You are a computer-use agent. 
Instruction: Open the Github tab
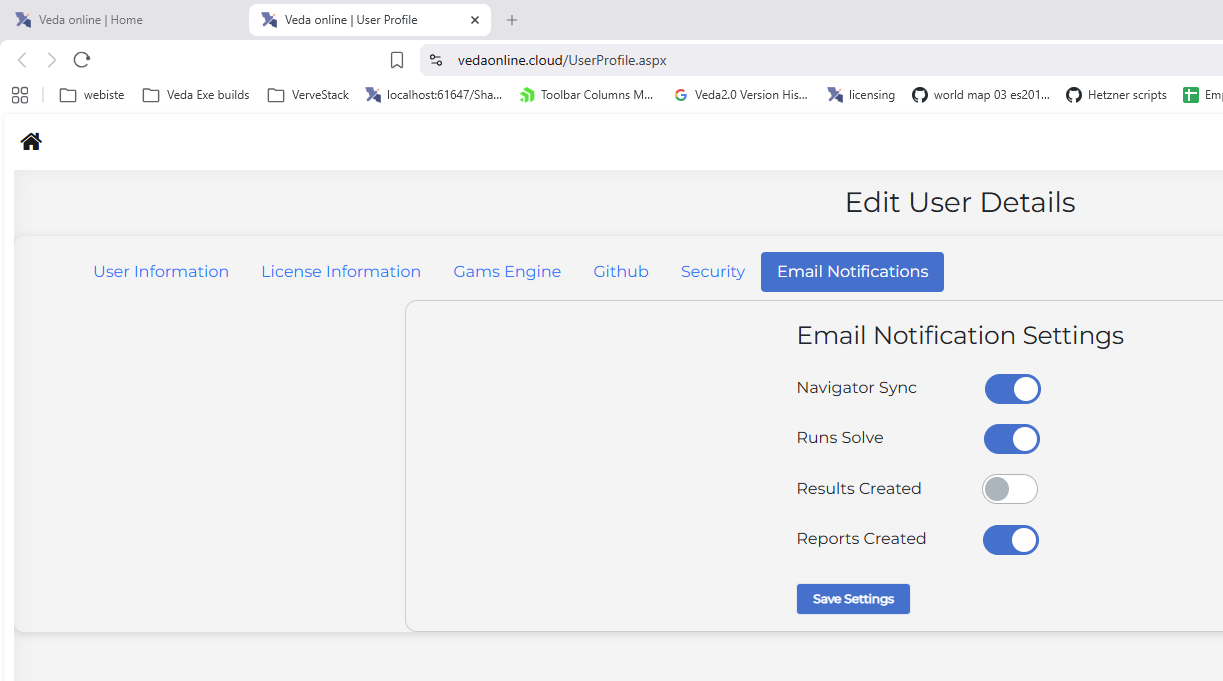coord(621,272)
